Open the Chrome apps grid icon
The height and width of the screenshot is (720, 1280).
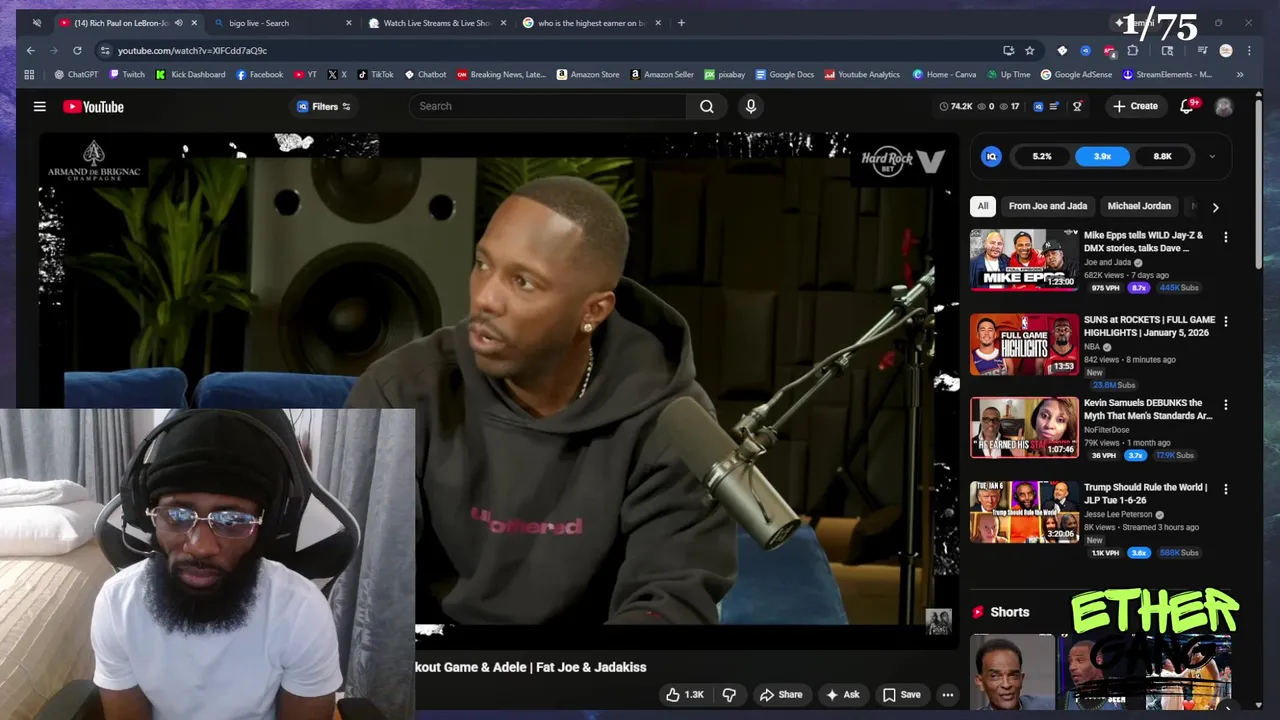click(x=29, y=74)
